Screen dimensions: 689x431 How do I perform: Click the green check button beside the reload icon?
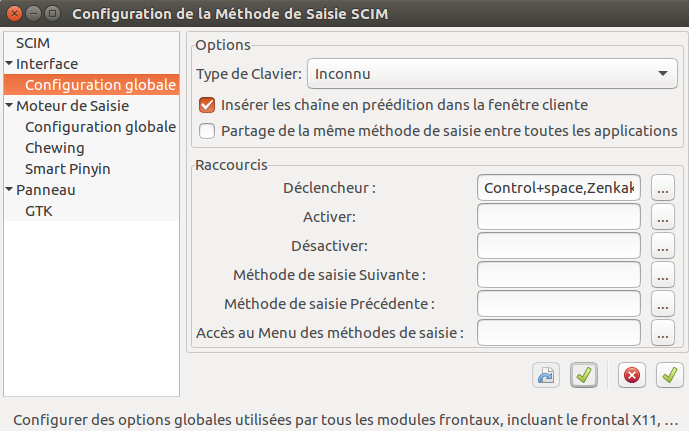pos(584,375)
